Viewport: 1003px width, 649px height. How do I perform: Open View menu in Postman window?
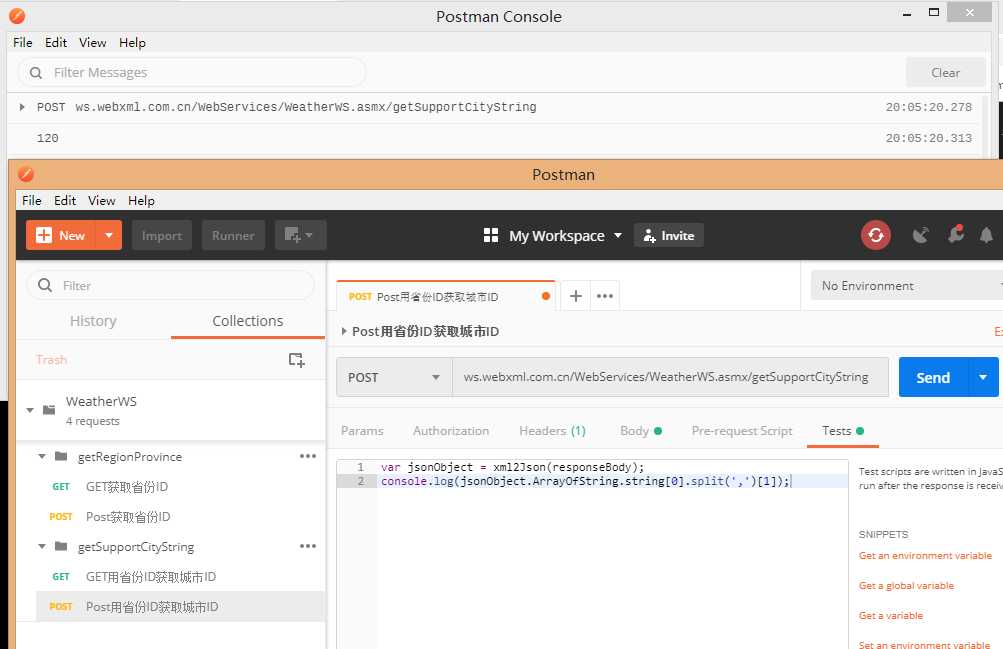coord(102,200)
